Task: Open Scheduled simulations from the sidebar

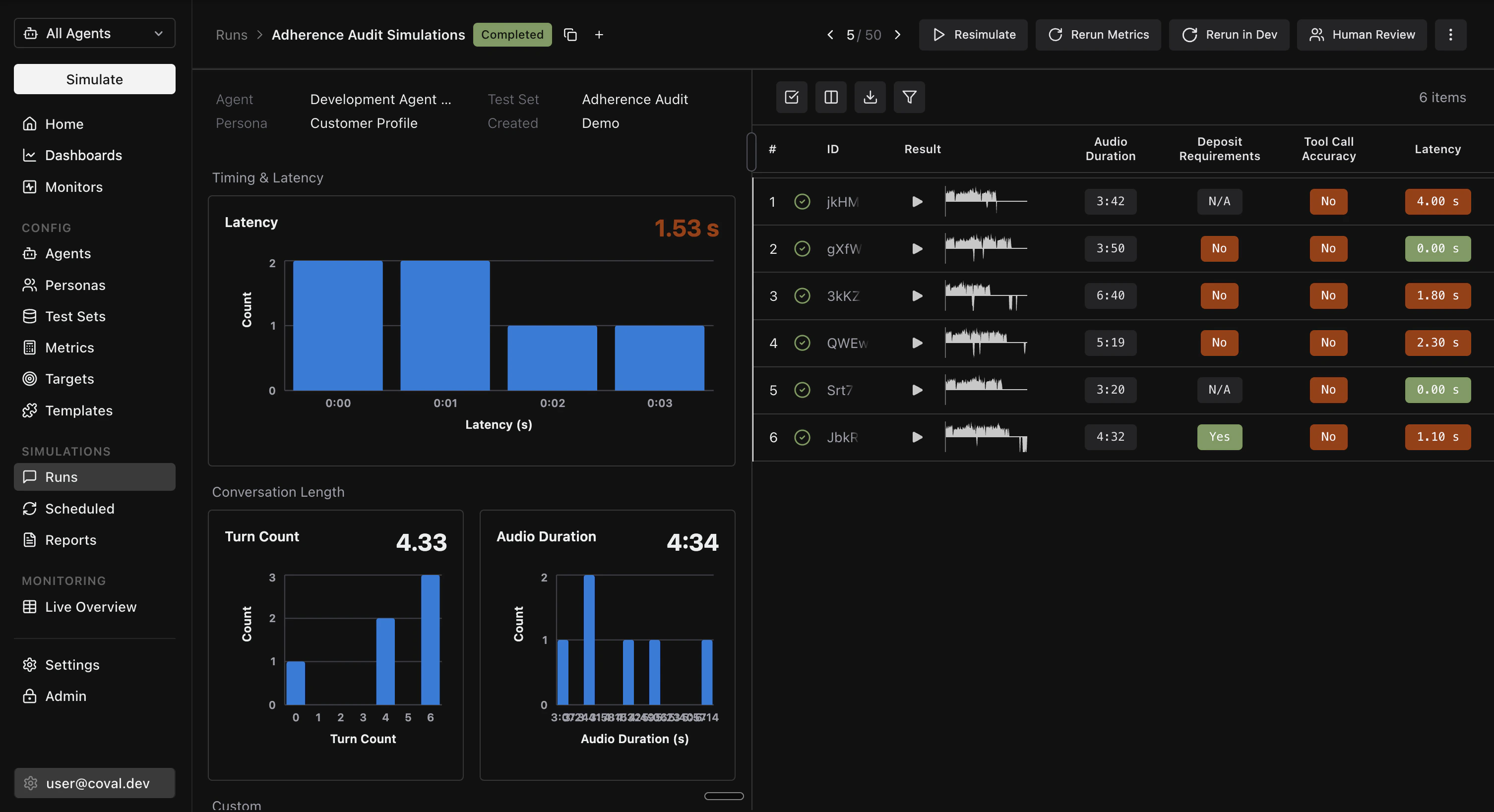Action: [80, 509]
